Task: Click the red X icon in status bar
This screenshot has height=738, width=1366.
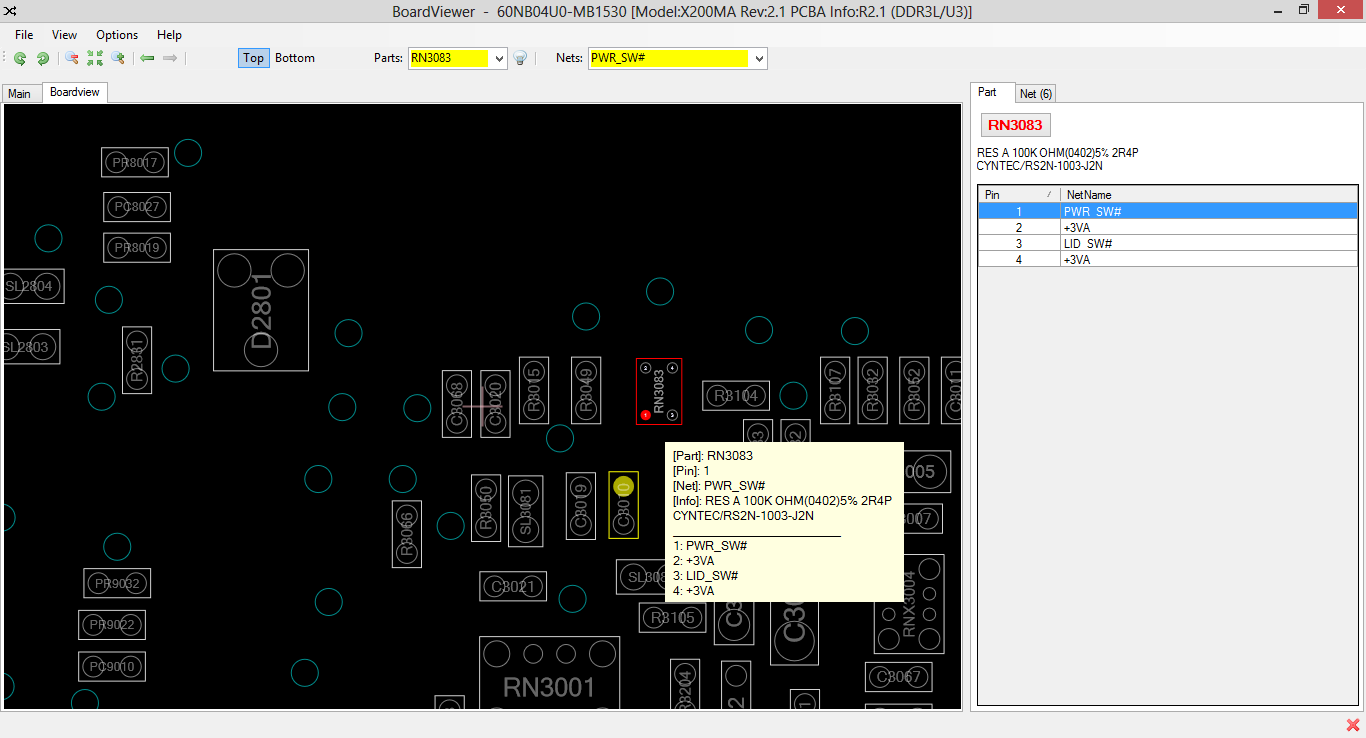Action: pyautogui.click(x=1353, y=725)
